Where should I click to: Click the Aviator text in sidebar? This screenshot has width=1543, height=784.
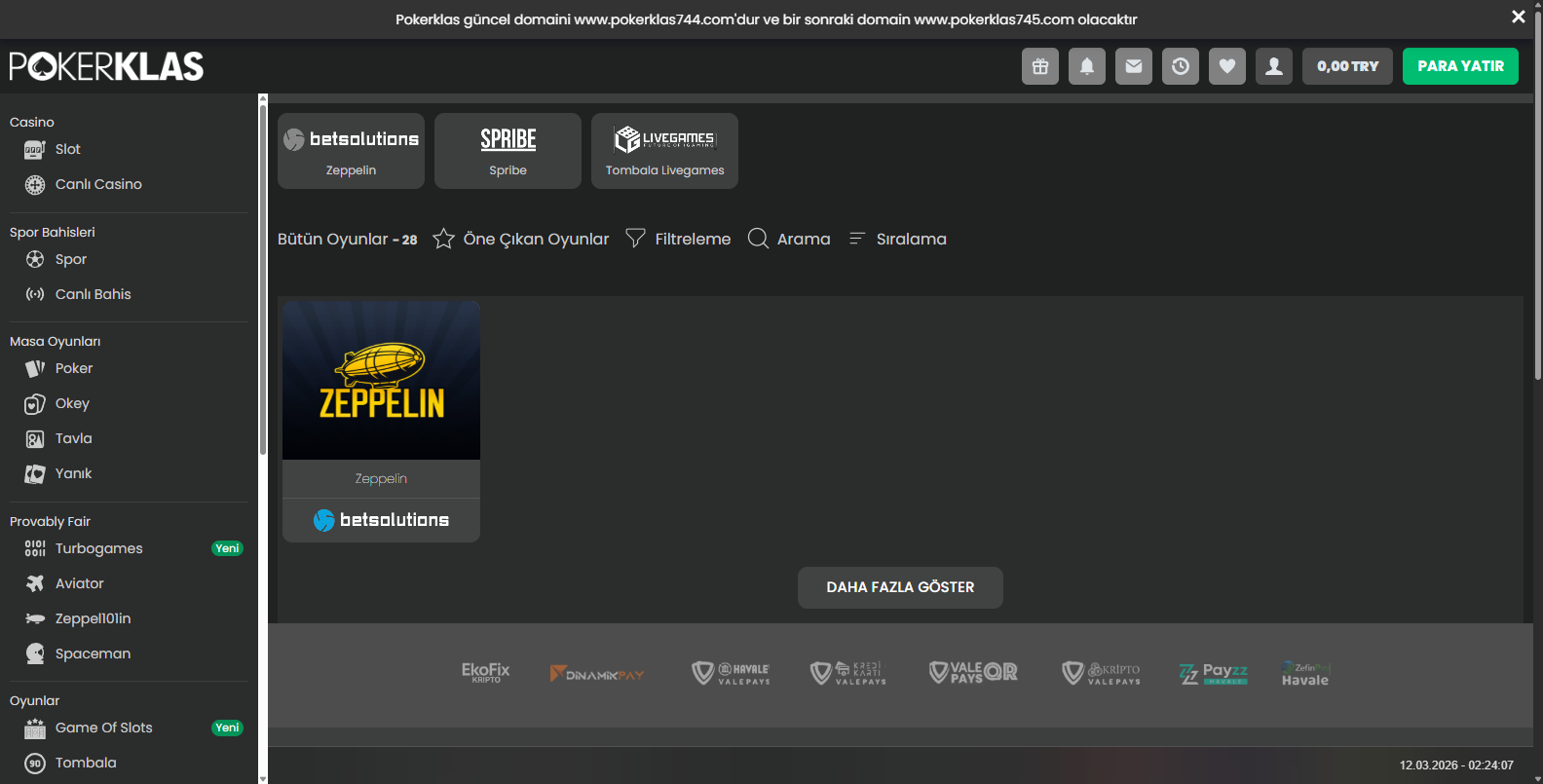click(x=80, y=583)
